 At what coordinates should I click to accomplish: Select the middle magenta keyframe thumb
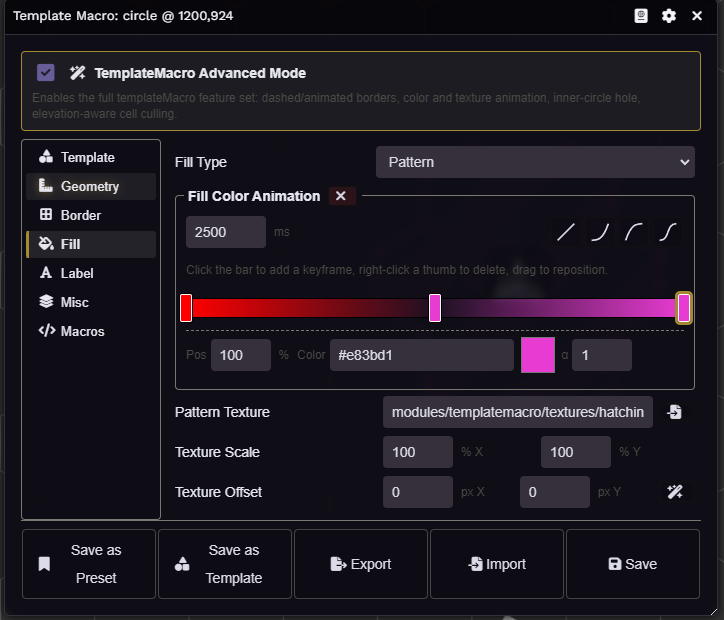pos(435,307)
